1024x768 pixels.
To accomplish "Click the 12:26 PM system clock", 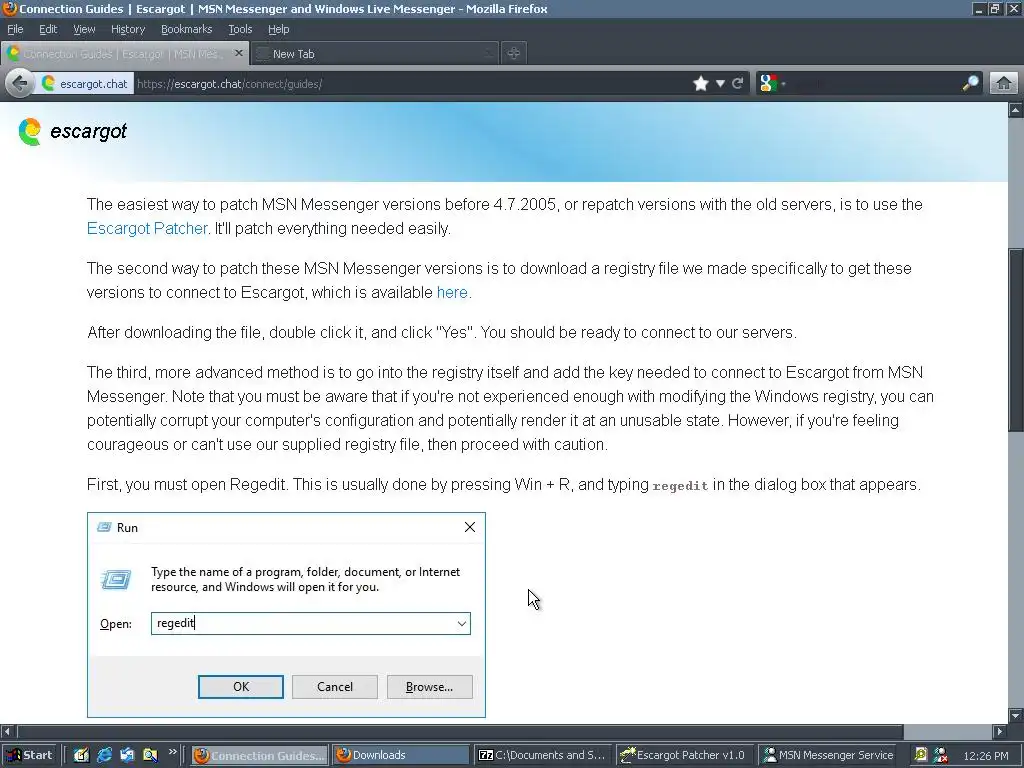I will coord(985,756).
